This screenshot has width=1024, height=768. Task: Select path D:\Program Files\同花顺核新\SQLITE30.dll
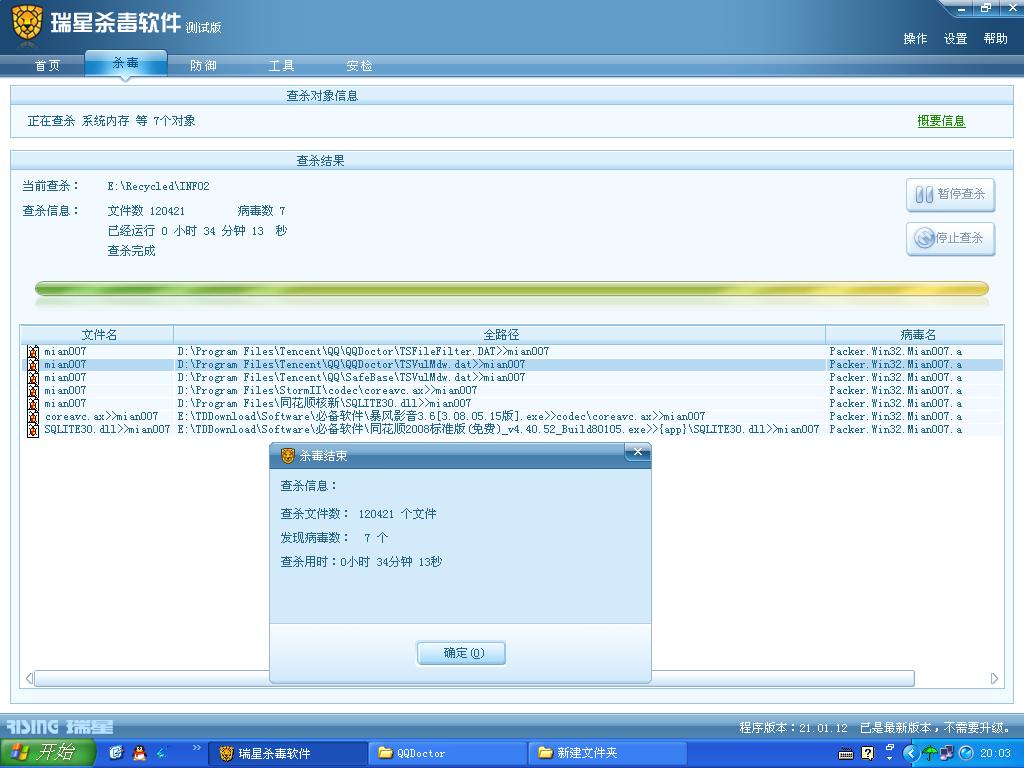click(x=324, y=404)
